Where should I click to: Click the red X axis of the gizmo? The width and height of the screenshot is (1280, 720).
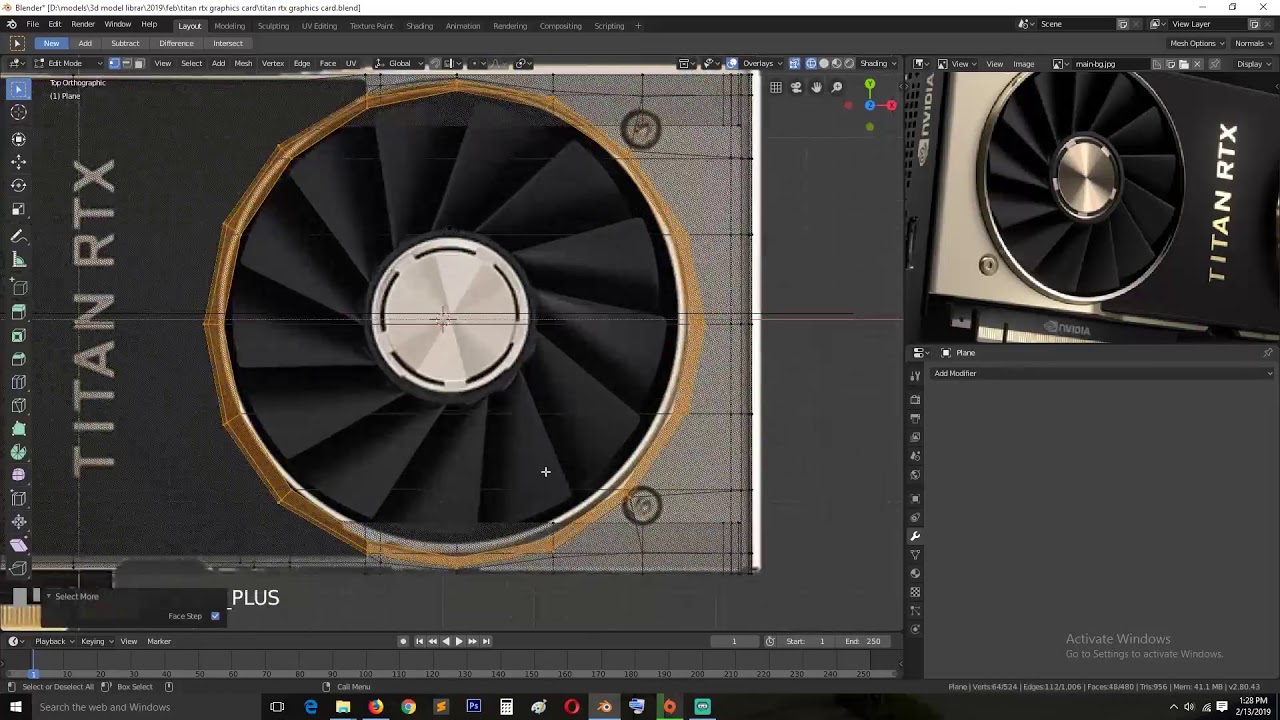[x=891, y=105]
